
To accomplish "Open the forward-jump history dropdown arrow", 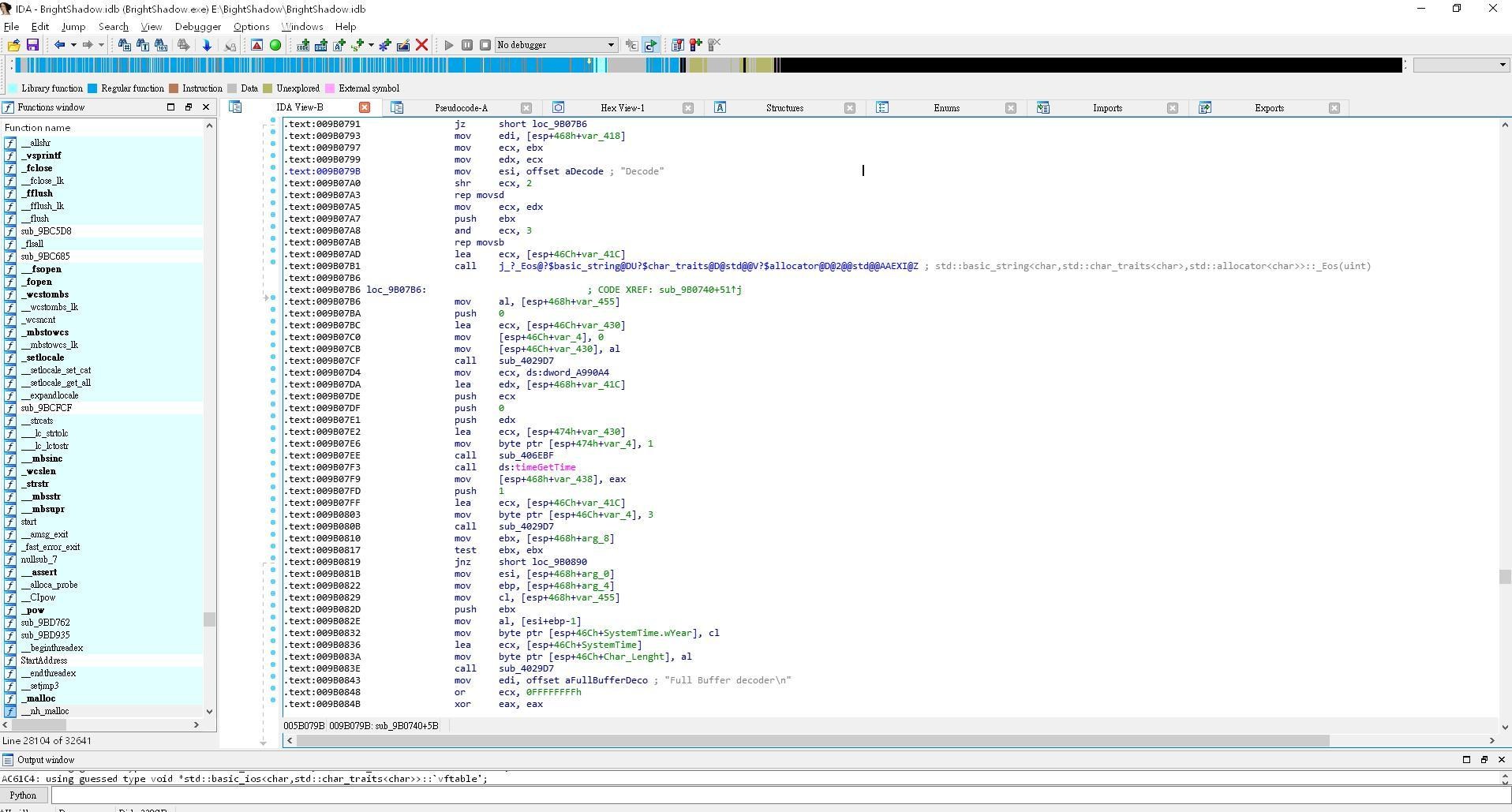I will pyautogui.click(x=101, y=45).
